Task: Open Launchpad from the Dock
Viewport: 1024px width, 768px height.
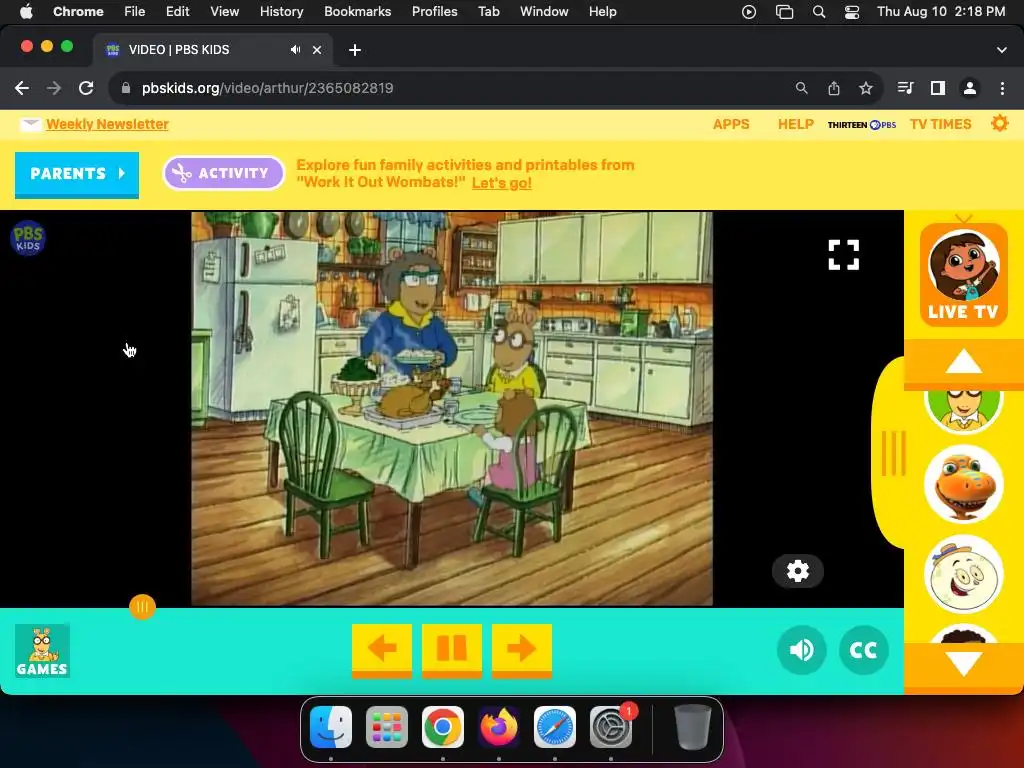Action: click(387, 727)
